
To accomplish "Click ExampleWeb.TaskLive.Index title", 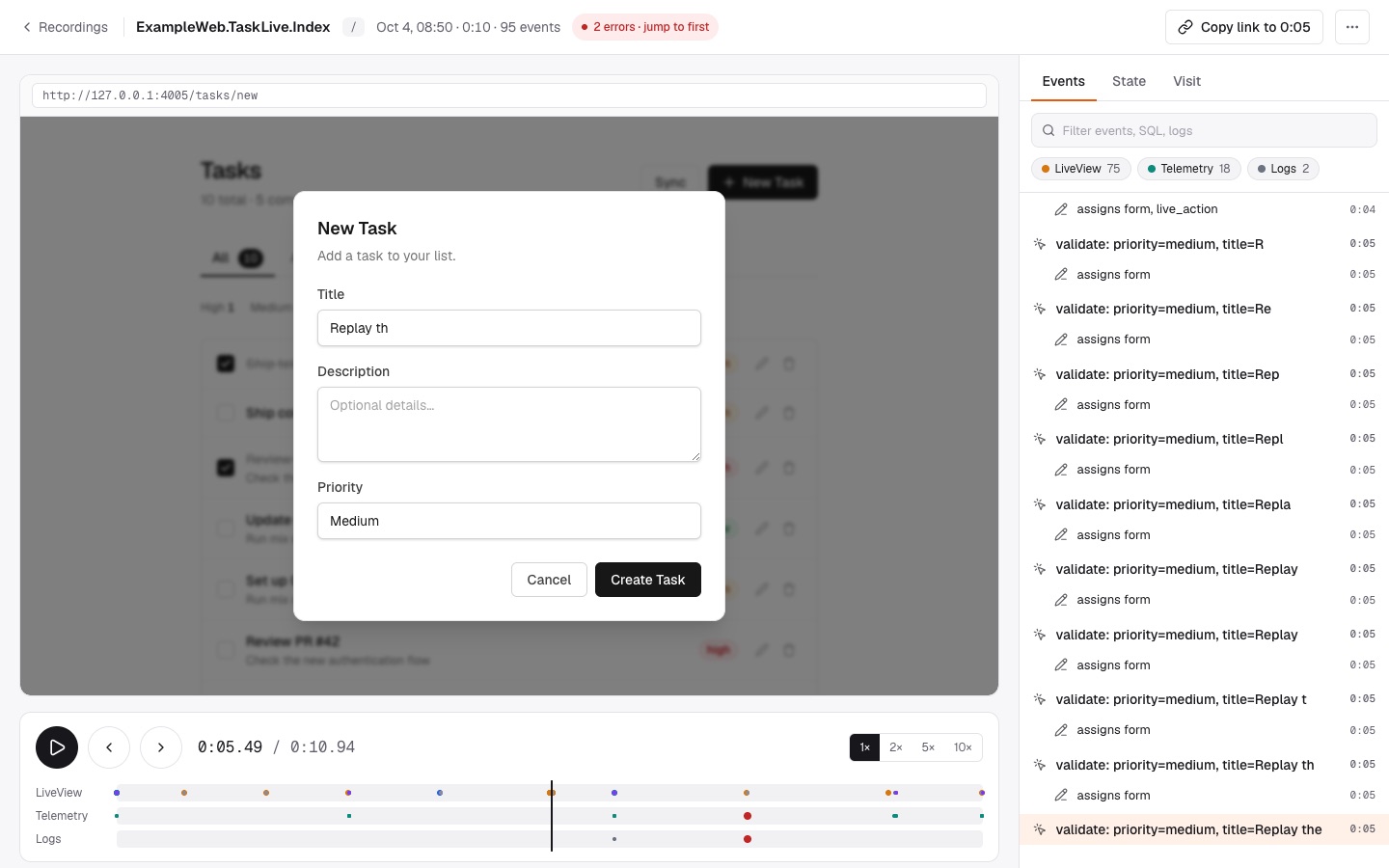I will point(232,27).
